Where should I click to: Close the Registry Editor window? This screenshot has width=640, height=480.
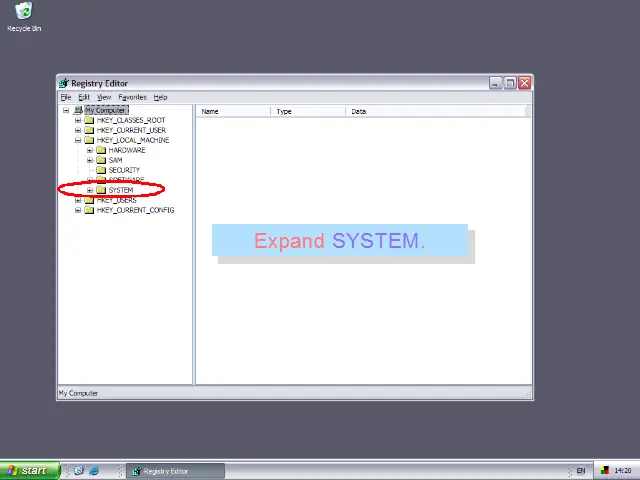(x=524, y=83)
